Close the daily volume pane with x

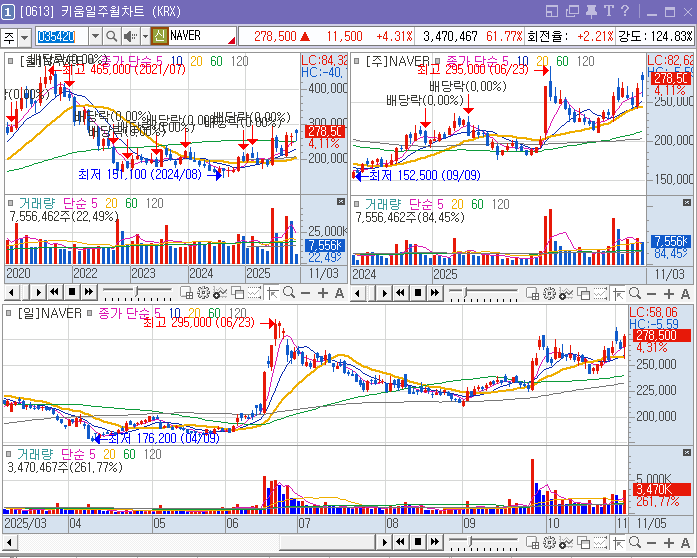(687, 453)
